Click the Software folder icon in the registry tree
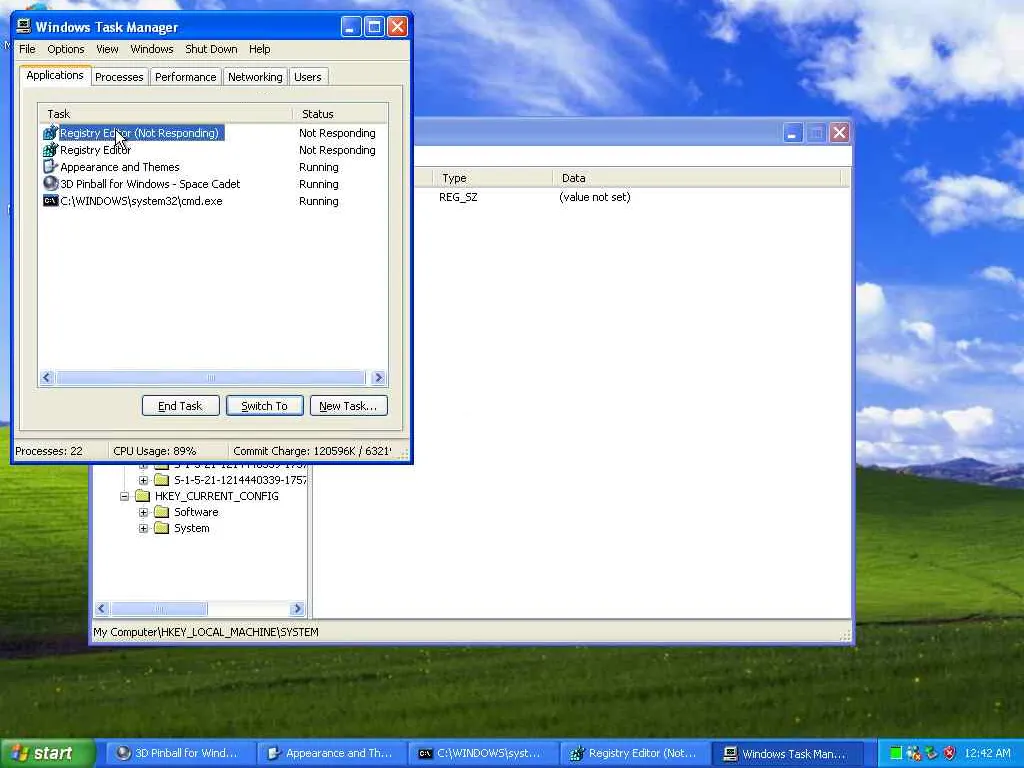The image size is (1024, 768). pos(161,512)
